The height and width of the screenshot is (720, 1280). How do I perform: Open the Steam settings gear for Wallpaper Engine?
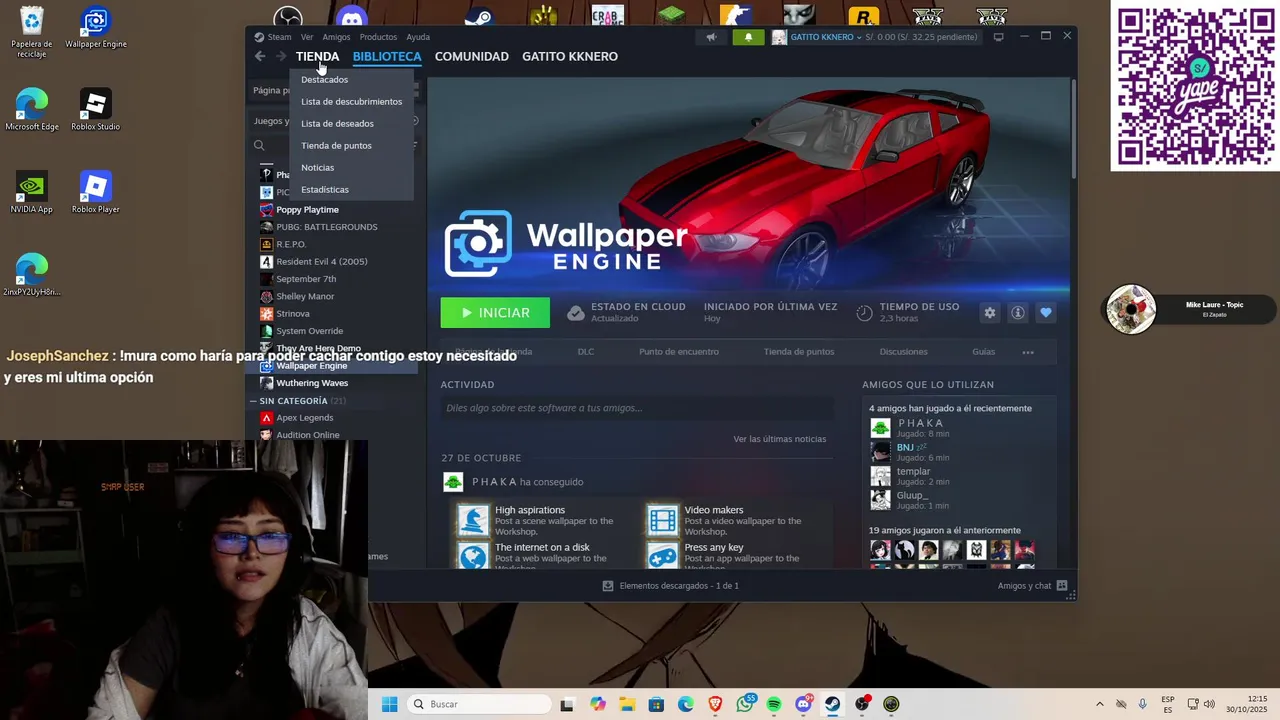[x=990, y=313]
